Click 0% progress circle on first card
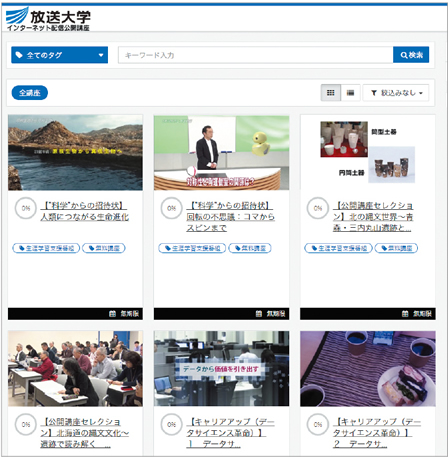This screenshot has height=457, width=448. pos(26,208)
